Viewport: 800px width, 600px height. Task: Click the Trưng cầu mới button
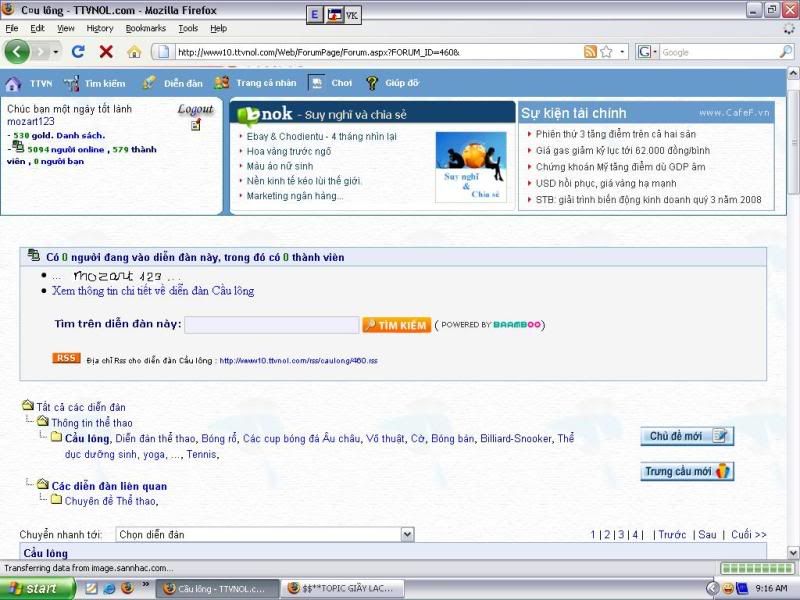[687, 471]
